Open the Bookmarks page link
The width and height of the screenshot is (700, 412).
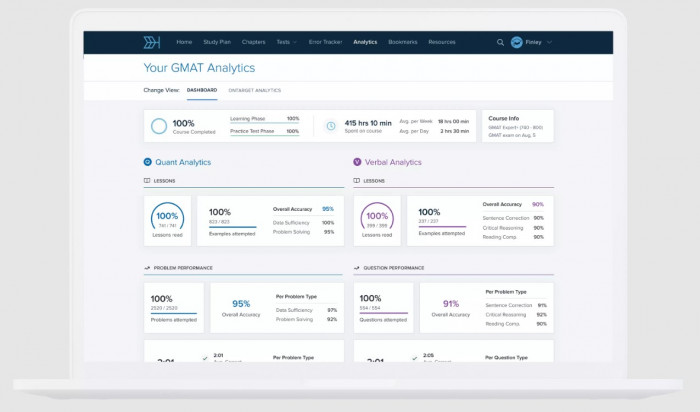coord(403,42)
